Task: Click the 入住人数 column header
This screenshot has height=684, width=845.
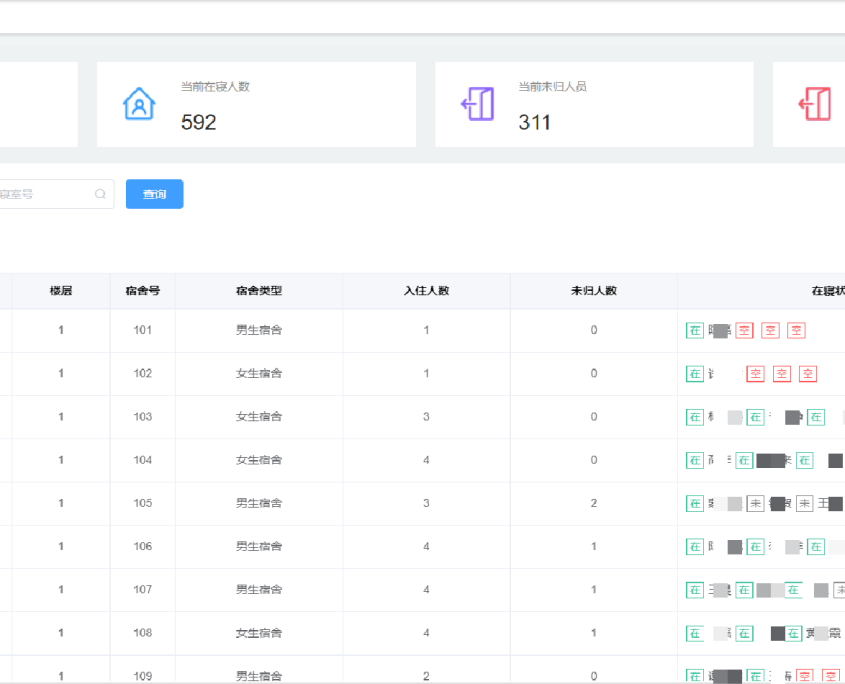Action: [426, 291]
